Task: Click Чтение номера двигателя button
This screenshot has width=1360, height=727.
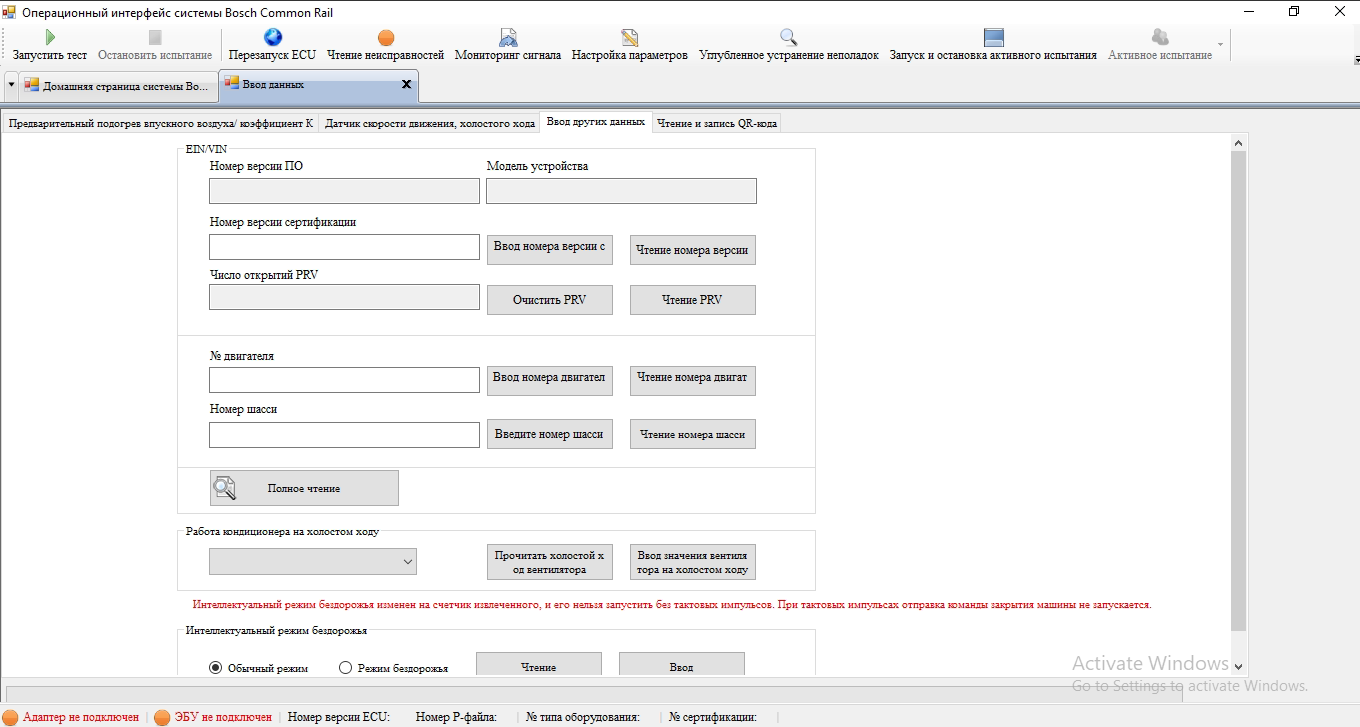Action: pos(692,381)
